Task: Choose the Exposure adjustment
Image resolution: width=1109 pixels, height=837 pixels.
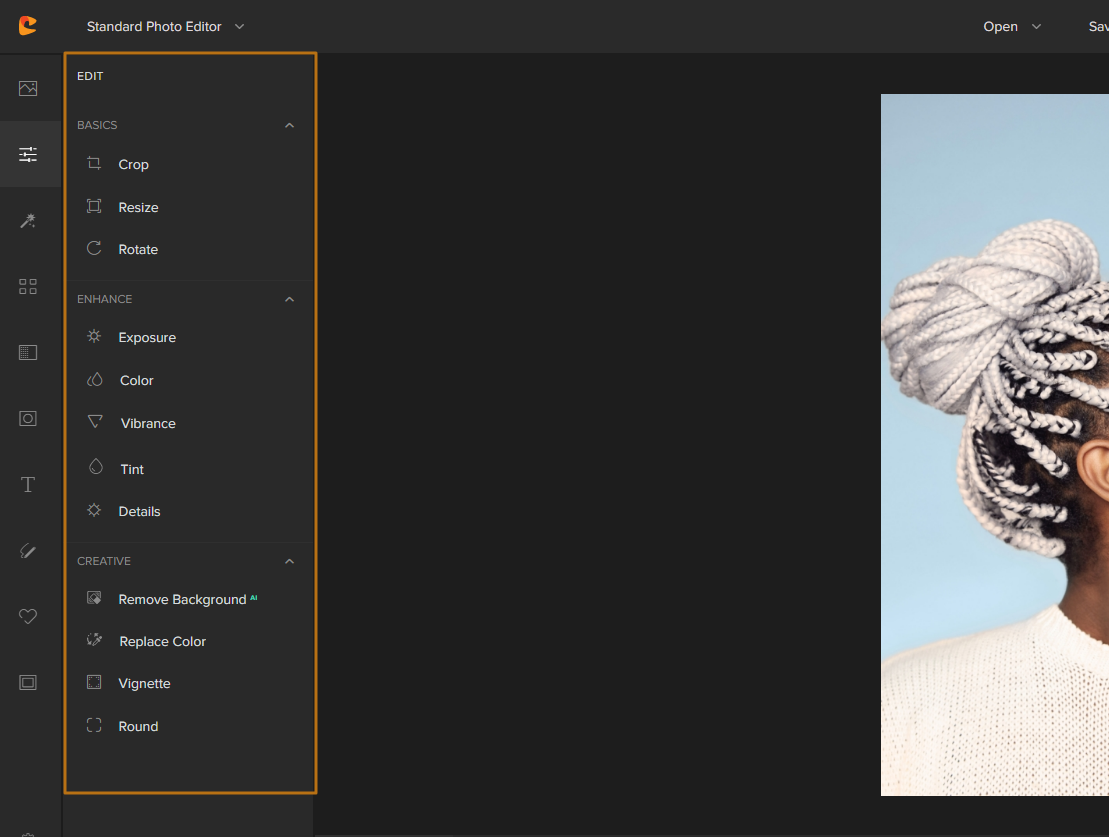Action: [x=146, y=338]
